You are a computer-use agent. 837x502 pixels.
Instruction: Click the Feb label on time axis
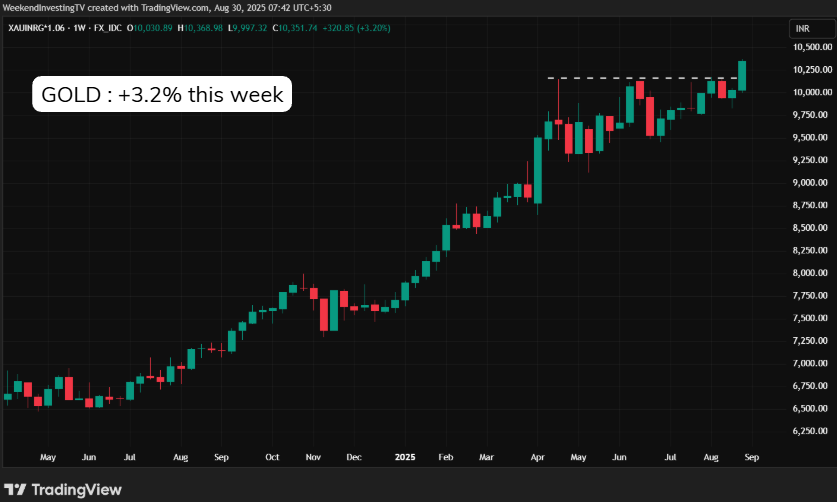tap(446, 457)
